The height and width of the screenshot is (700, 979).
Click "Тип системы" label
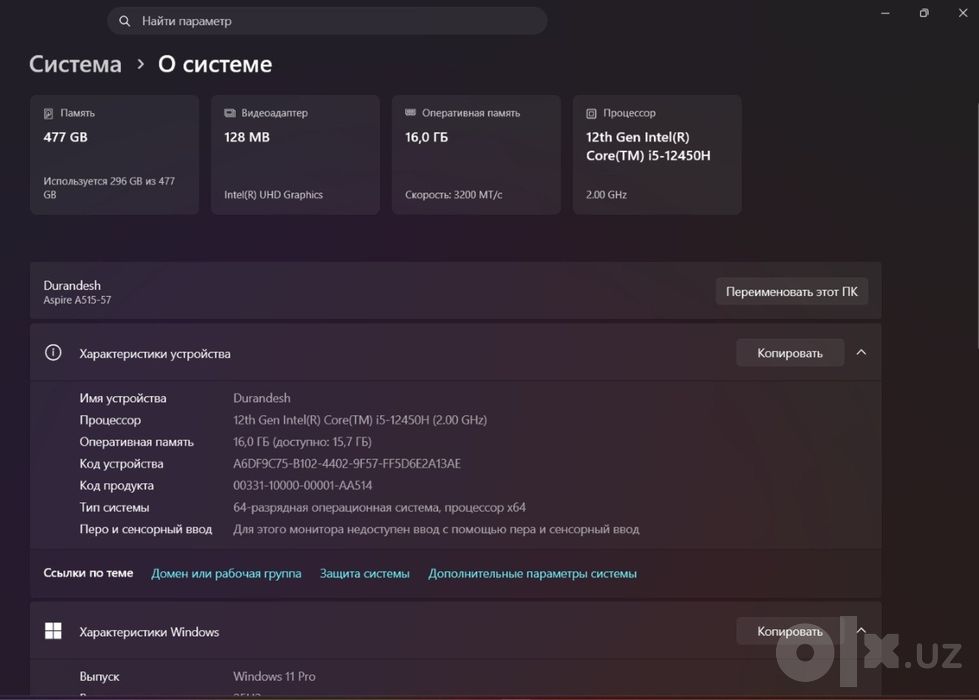coord(114,507)
